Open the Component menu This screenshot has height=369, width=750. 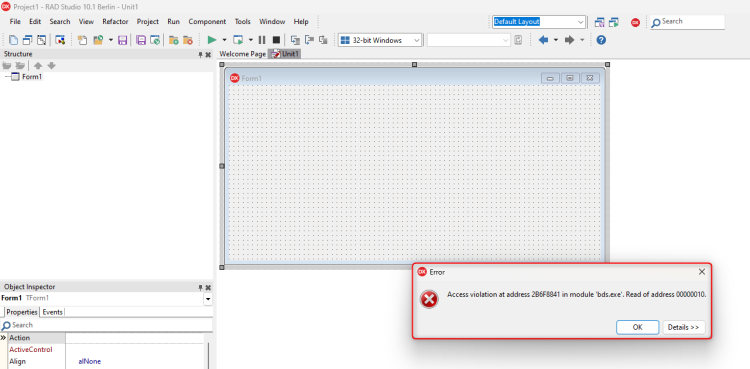[207, 22]
